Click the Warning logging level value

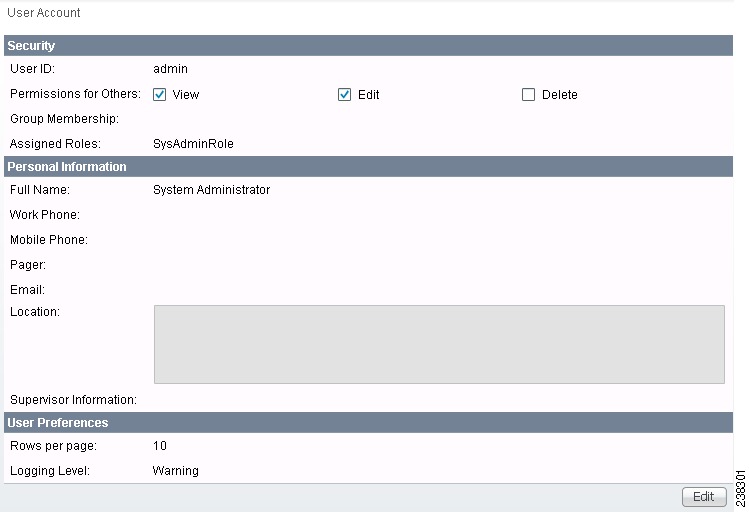(175, 471)
